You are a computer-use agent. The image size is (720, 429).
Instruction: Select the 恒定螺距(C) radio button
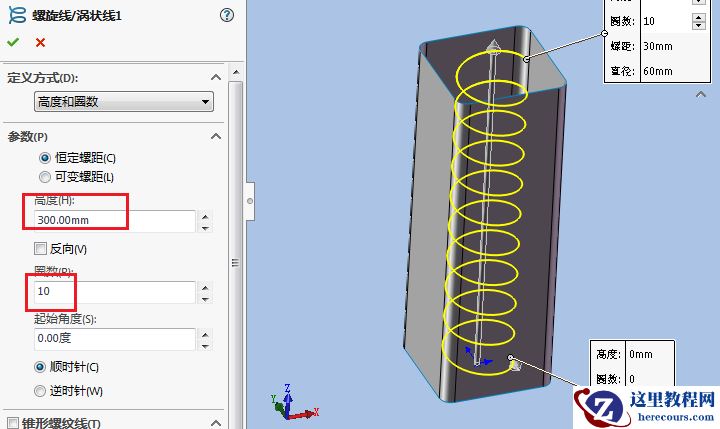click(45, 158)
